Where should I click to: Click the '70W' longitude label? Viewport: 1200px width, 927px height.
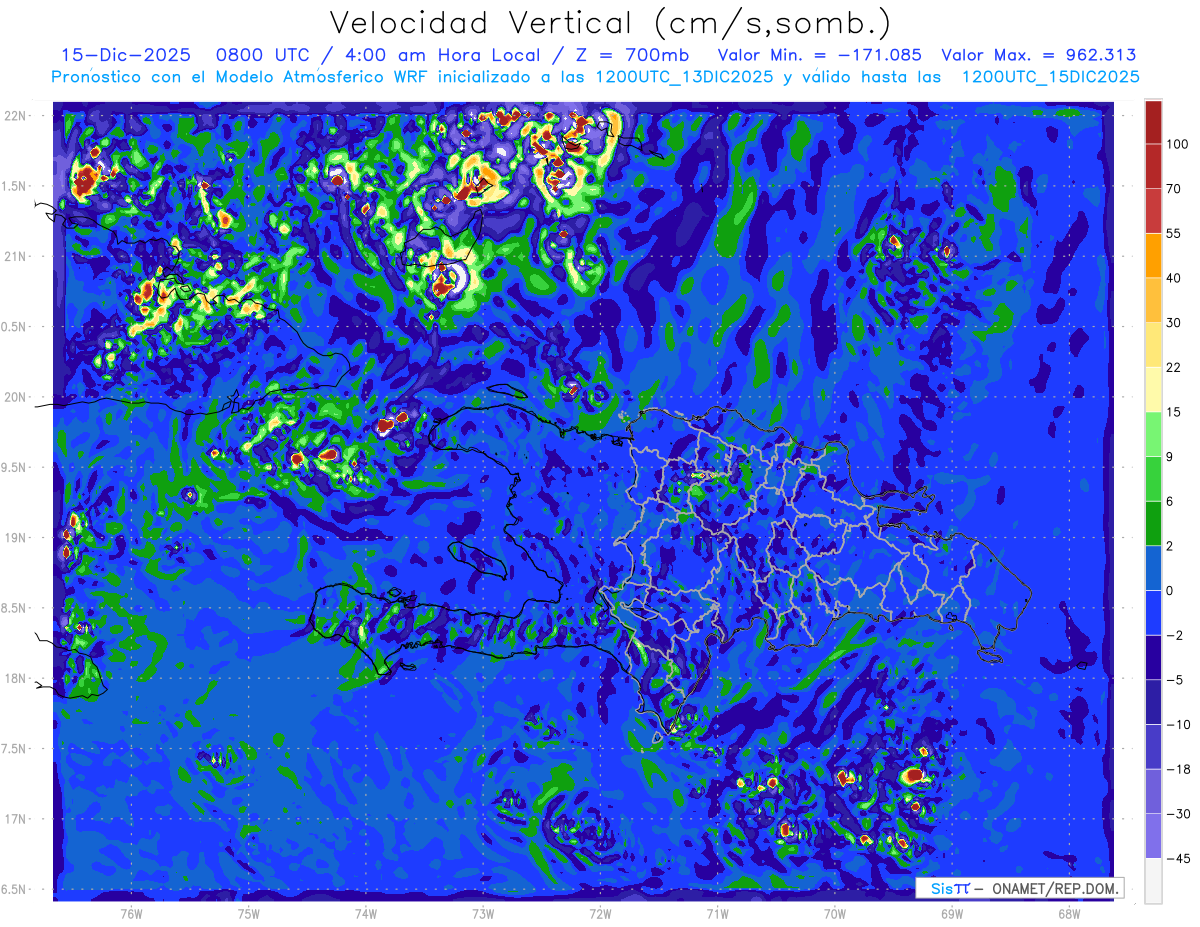pos(834,914)
